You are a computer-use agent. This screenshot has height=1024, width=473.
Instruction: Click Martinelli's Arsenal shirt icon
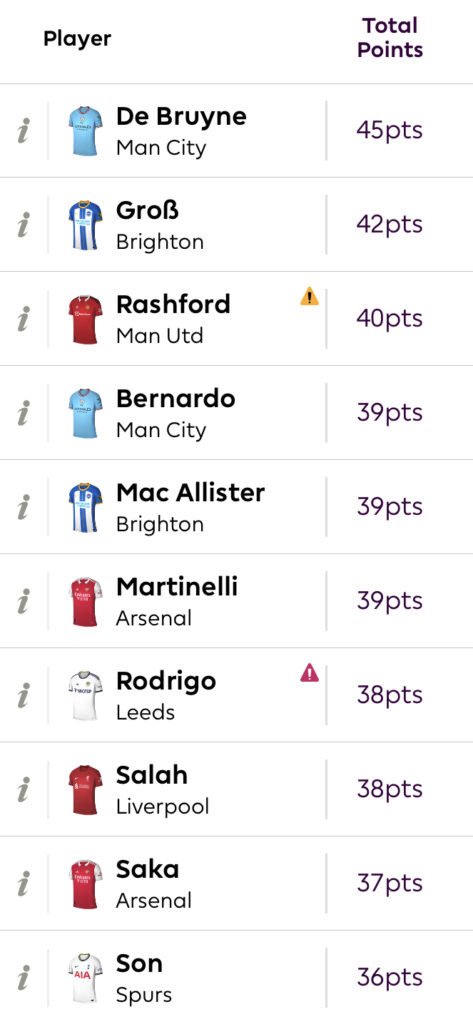pos(86,601)
